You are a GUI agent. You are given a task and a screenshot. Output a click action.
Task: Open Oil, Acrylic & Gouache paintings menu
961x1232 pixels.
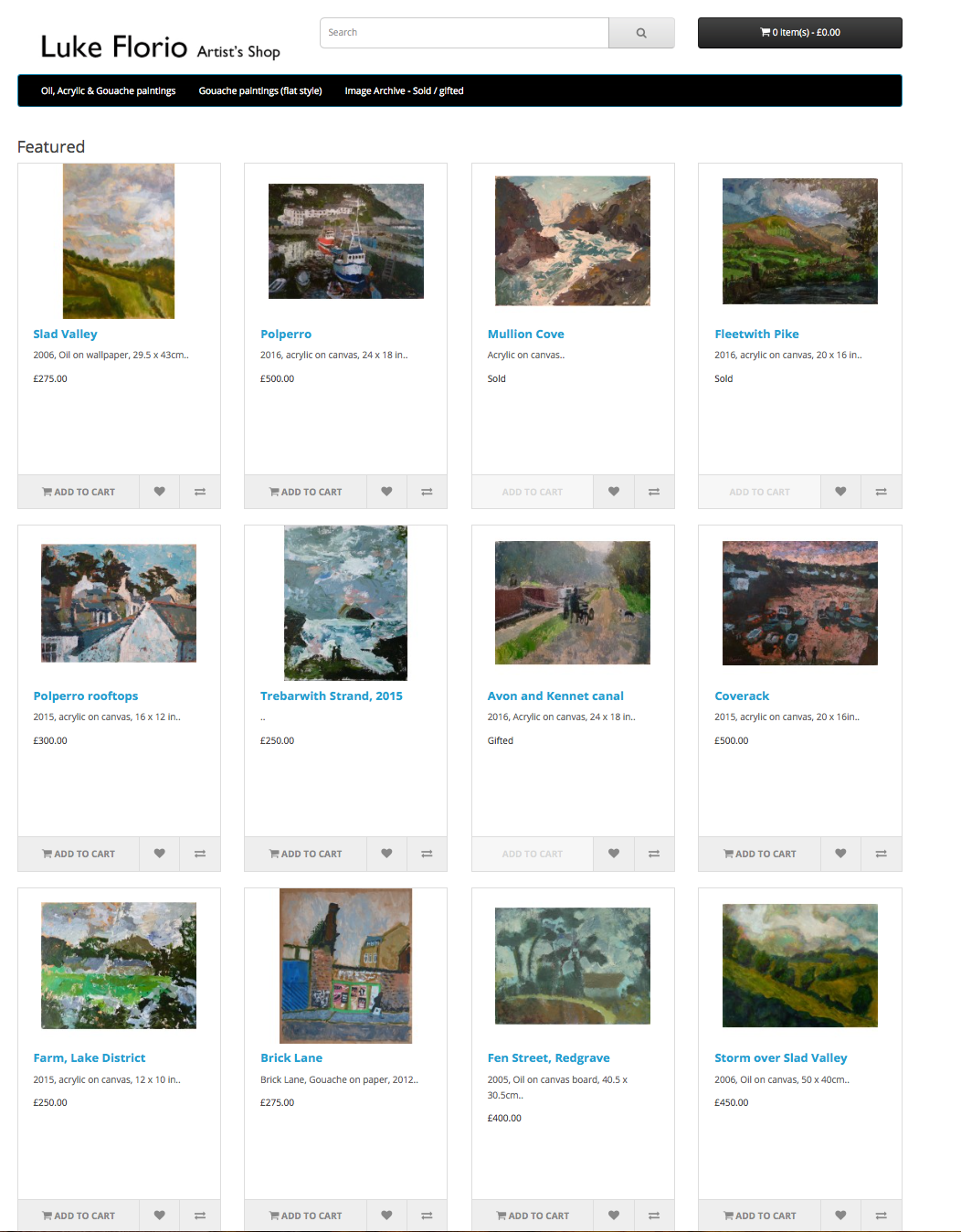(108, 90)
